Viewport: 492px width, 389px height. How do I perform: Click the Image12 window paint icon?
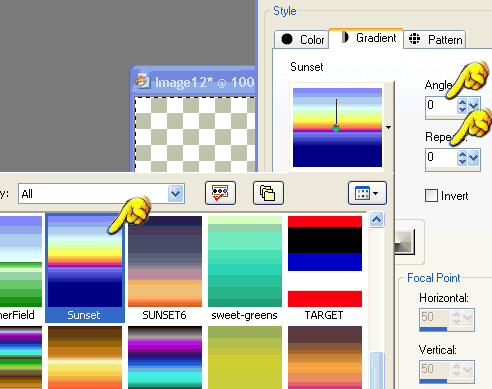(x=143, y=81)
